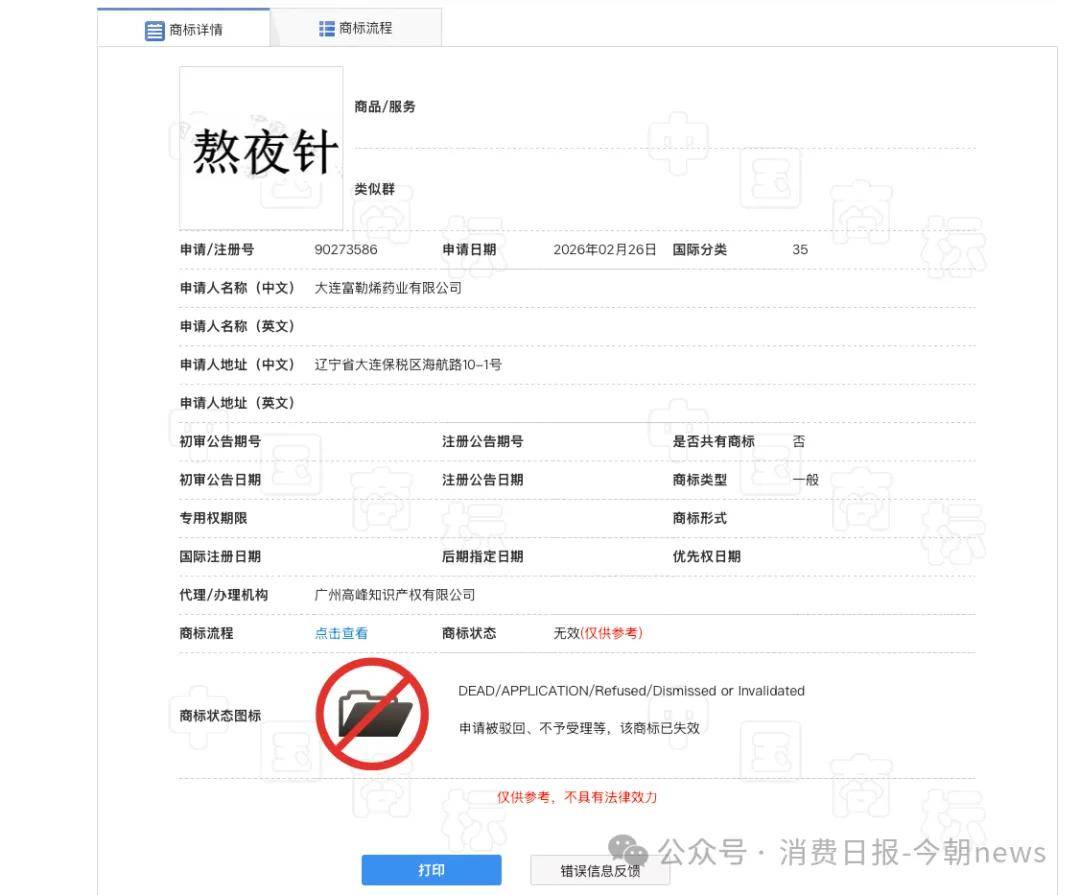1080x895 pixels.
Task: Click the 后期指定日期 label
Action: [x=483, y=556]
